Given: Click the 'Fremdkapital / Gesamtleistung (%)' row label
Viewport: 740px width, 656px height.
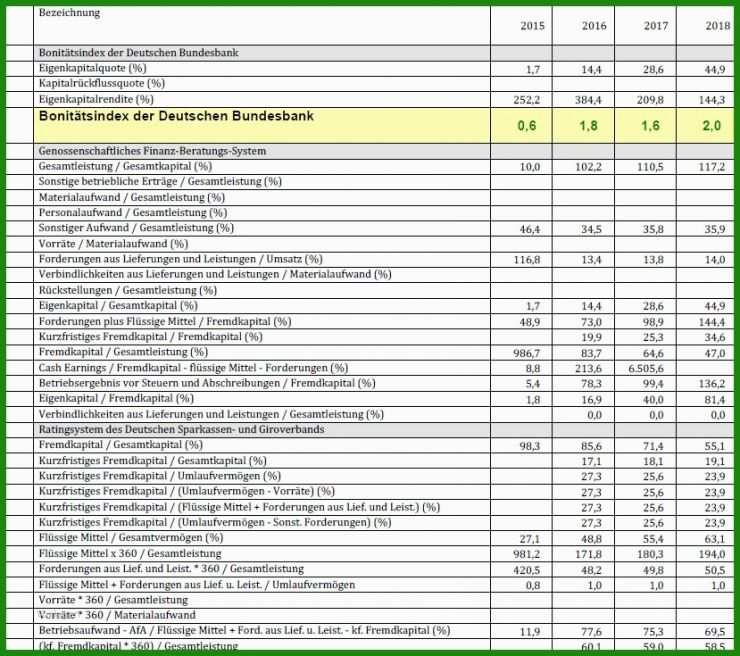Looking at the screenshot, I should [123, 353].
